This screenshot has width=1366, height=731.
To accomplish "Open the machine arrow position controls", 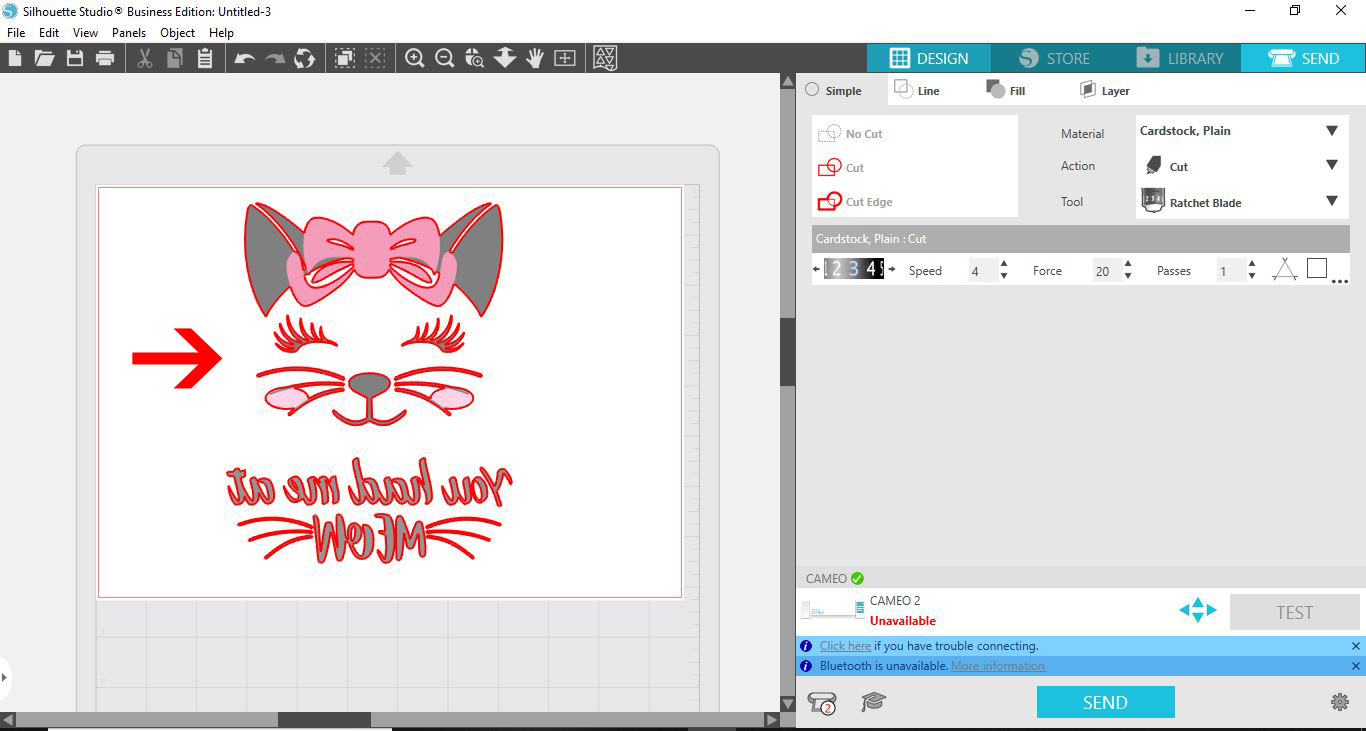I will tap(1197, 610).
